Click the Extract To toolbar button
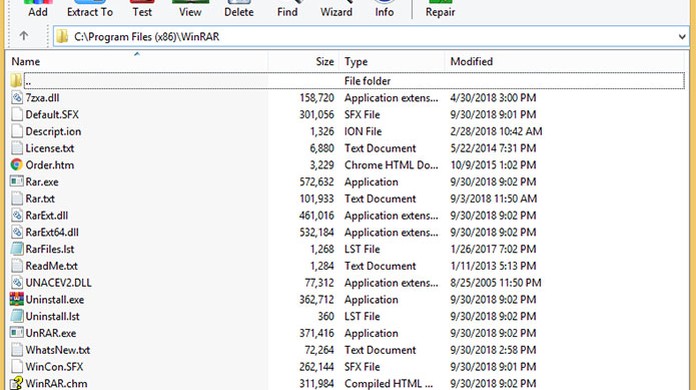Screen dimensions: 696x390 90,9
